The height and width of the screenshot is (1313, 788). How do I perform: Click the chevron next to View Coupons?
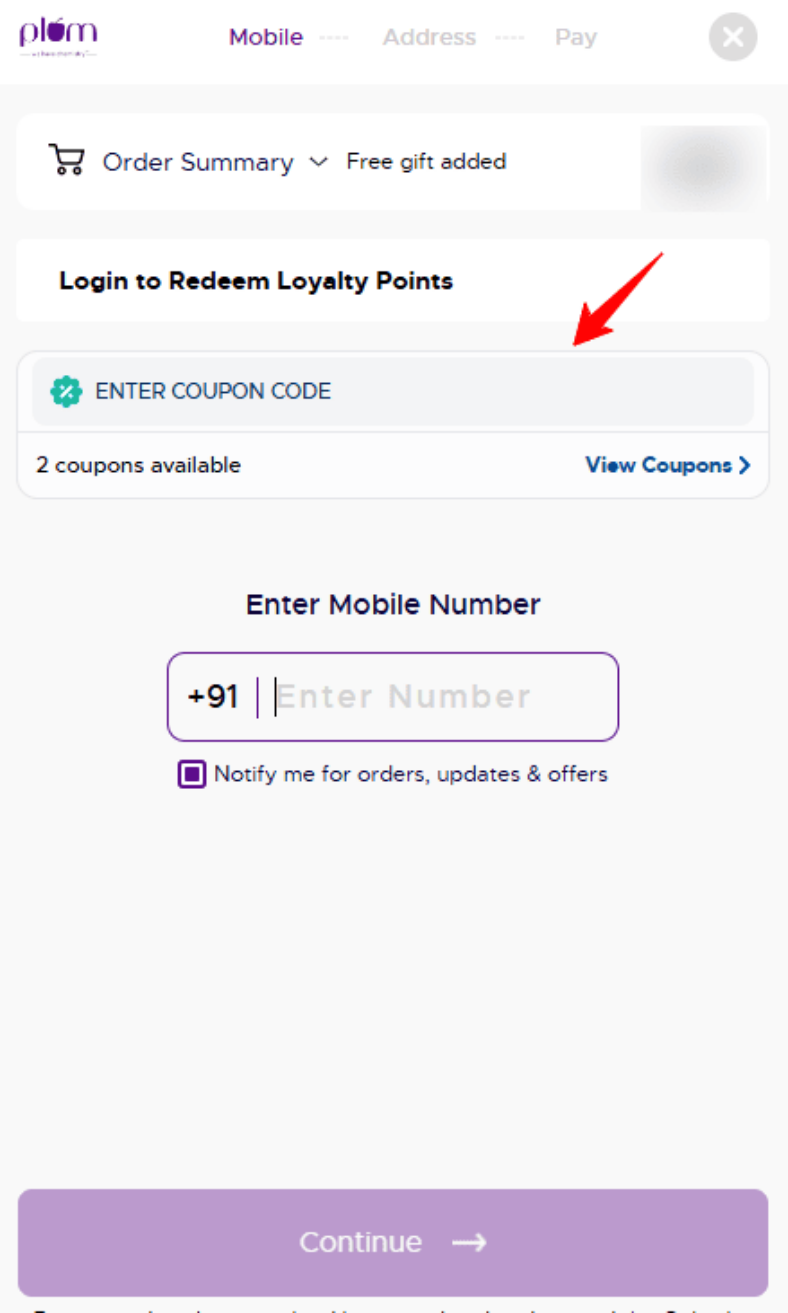[x=746, y=465]
